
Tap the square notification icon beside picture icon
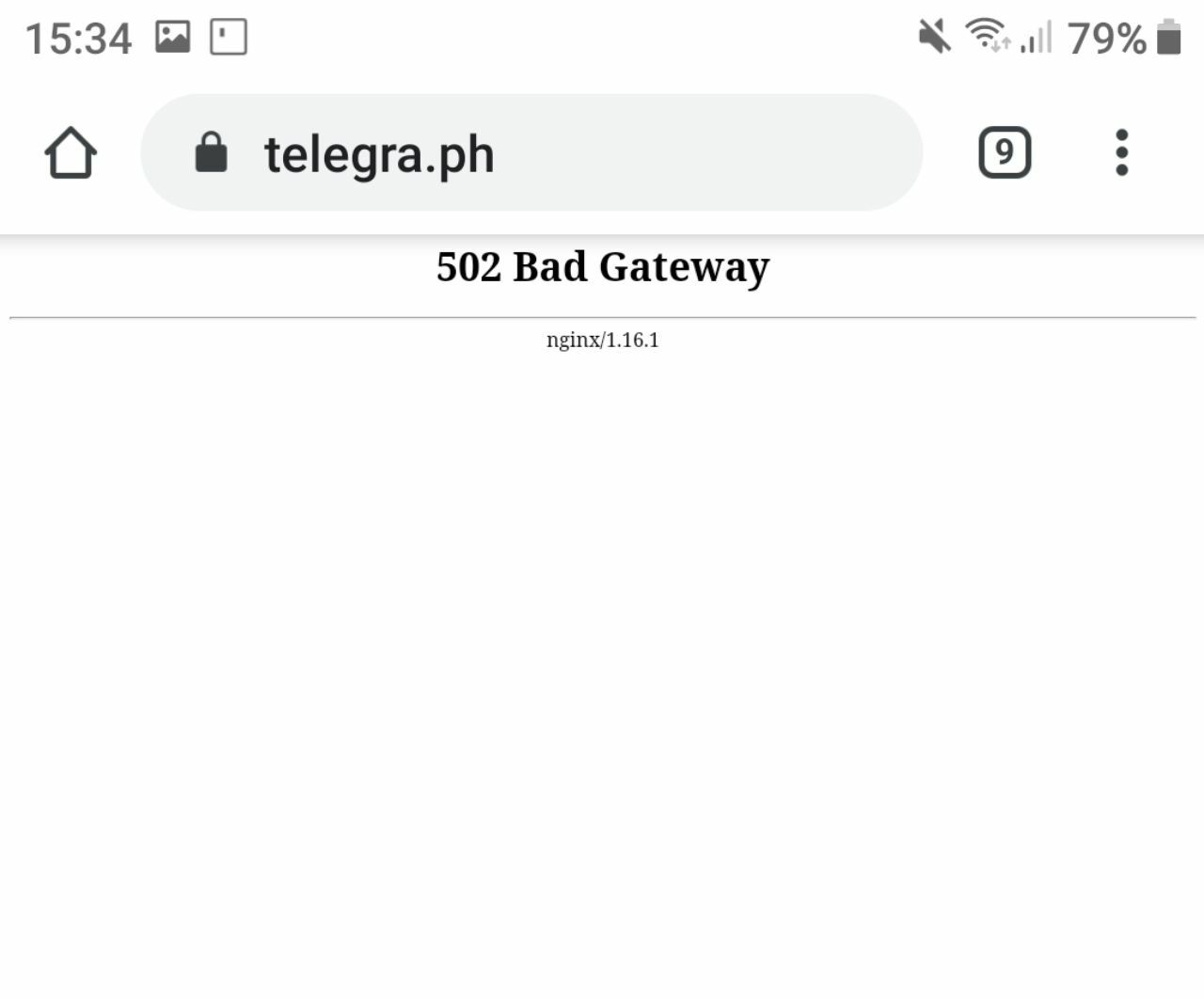[229, 38]
